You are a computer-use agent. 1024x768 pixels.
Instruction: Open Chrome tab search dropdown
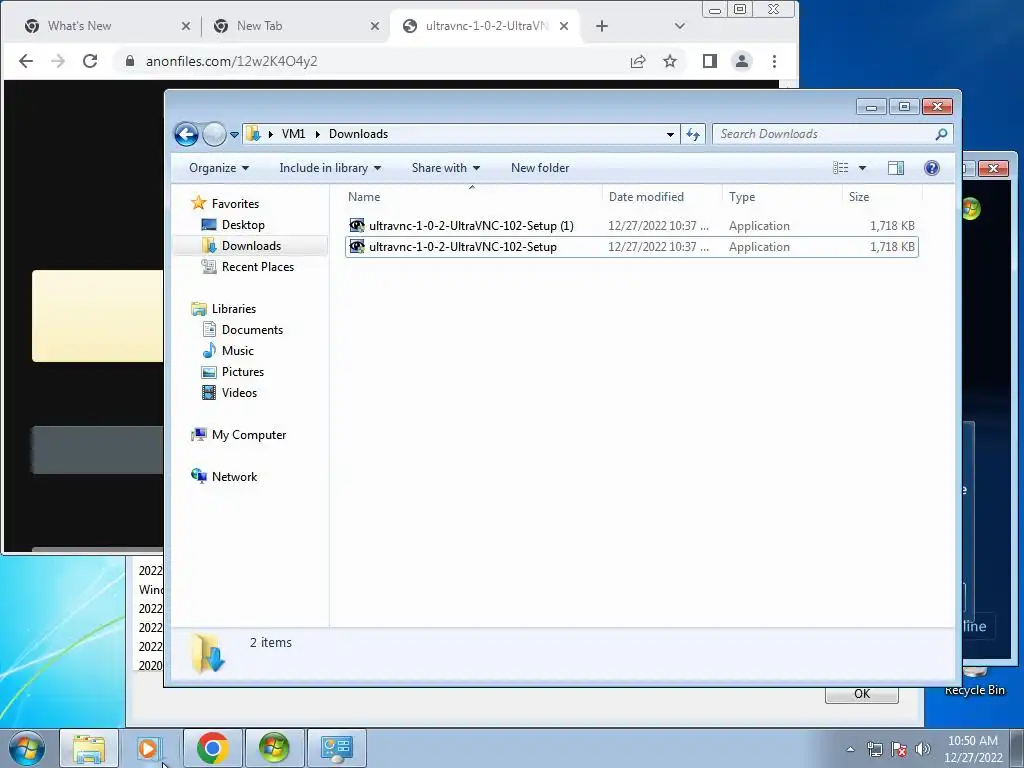coord(679,26)
